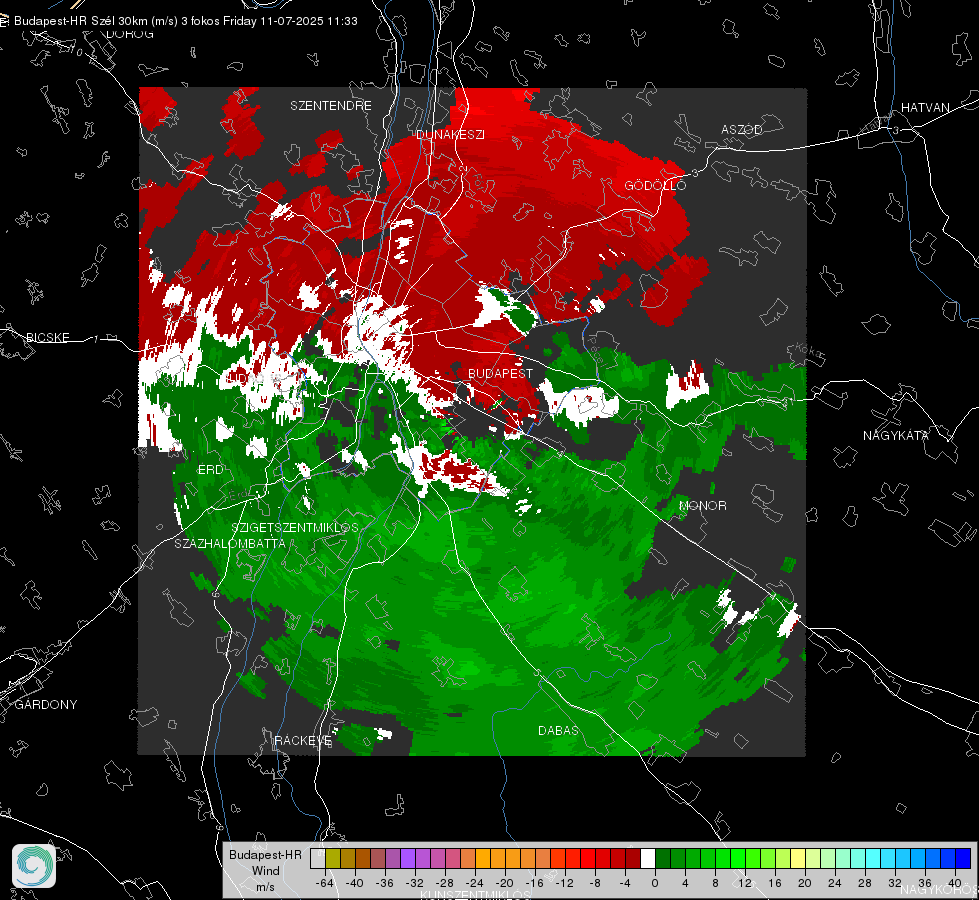Click the swirl logo icon in bottom-left corner

(34, 866)
